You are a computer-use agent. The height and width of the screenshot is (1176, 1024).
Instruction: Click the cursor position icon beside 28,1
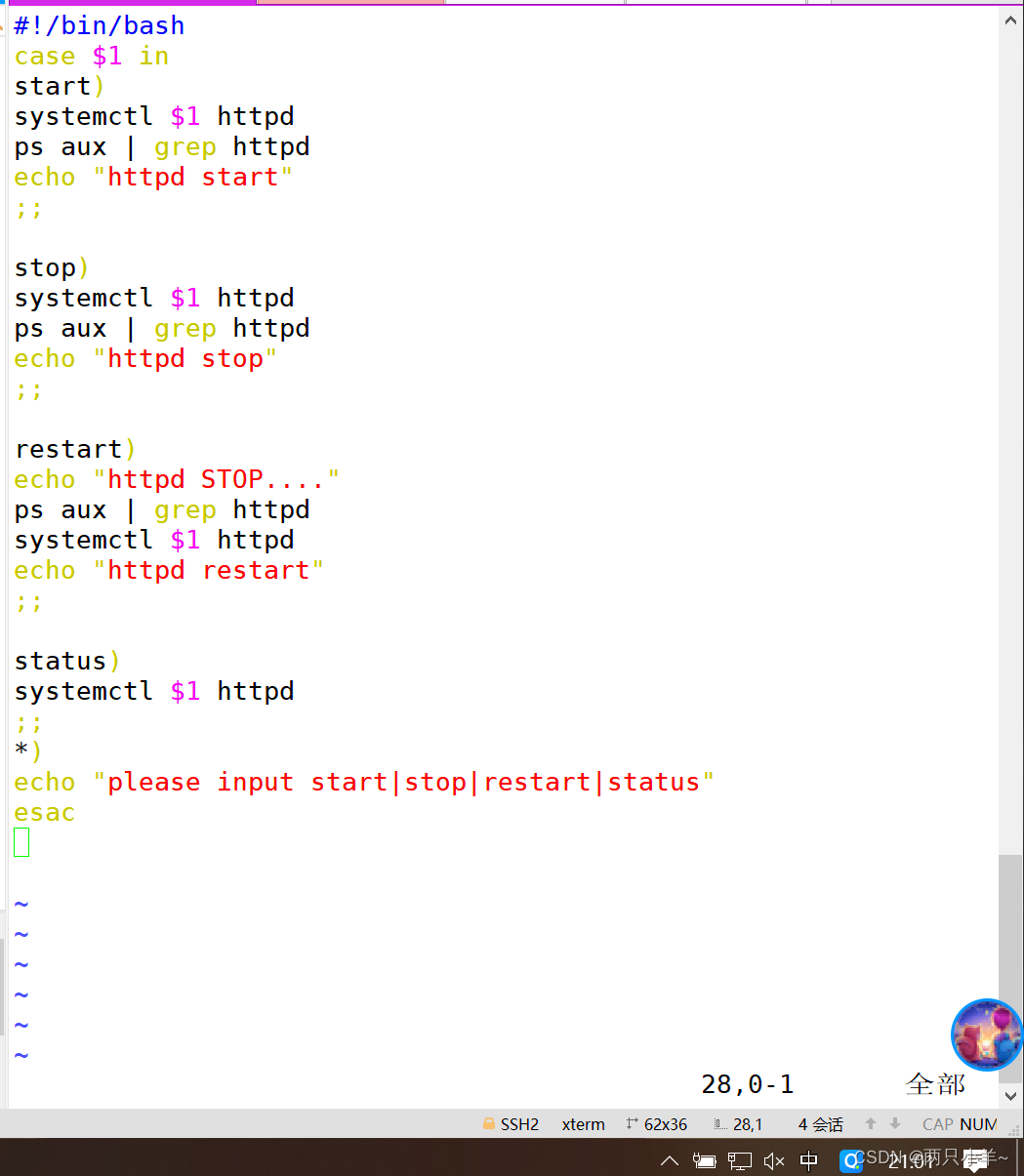point(720,1124)
